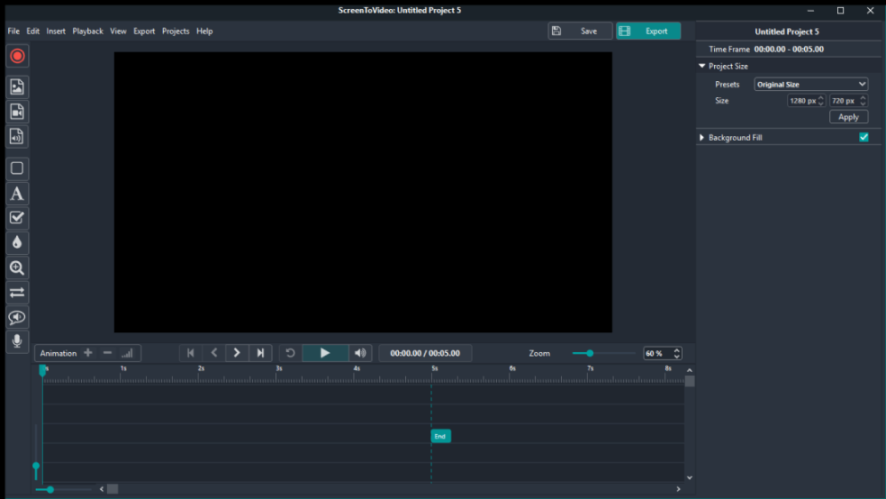Add a shape with the rectangle tool
Image resolution: width=886 pixels, height=499 pixels.
point(17,168)
